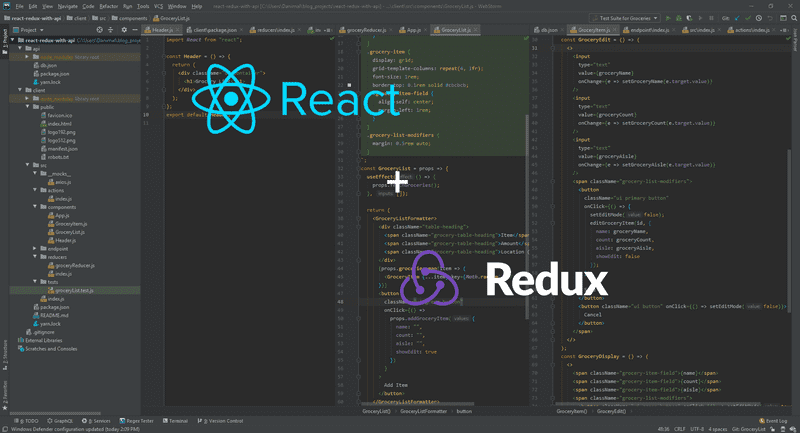Click the Git update project arrow

pos(737,18)
